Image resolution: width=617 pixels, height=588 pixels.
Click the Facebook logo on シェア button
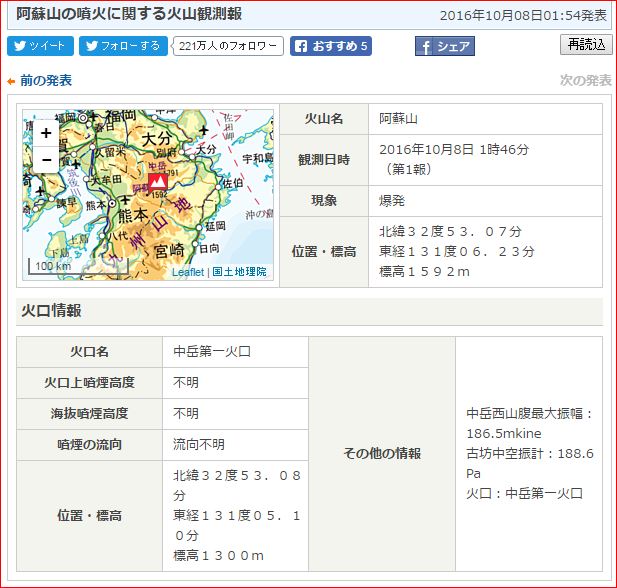(426, 47)
